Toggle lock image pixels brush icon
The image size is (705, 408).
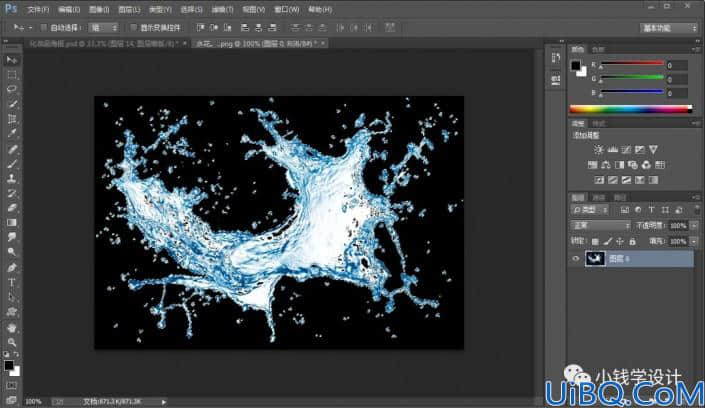click(x=607, y=242)
